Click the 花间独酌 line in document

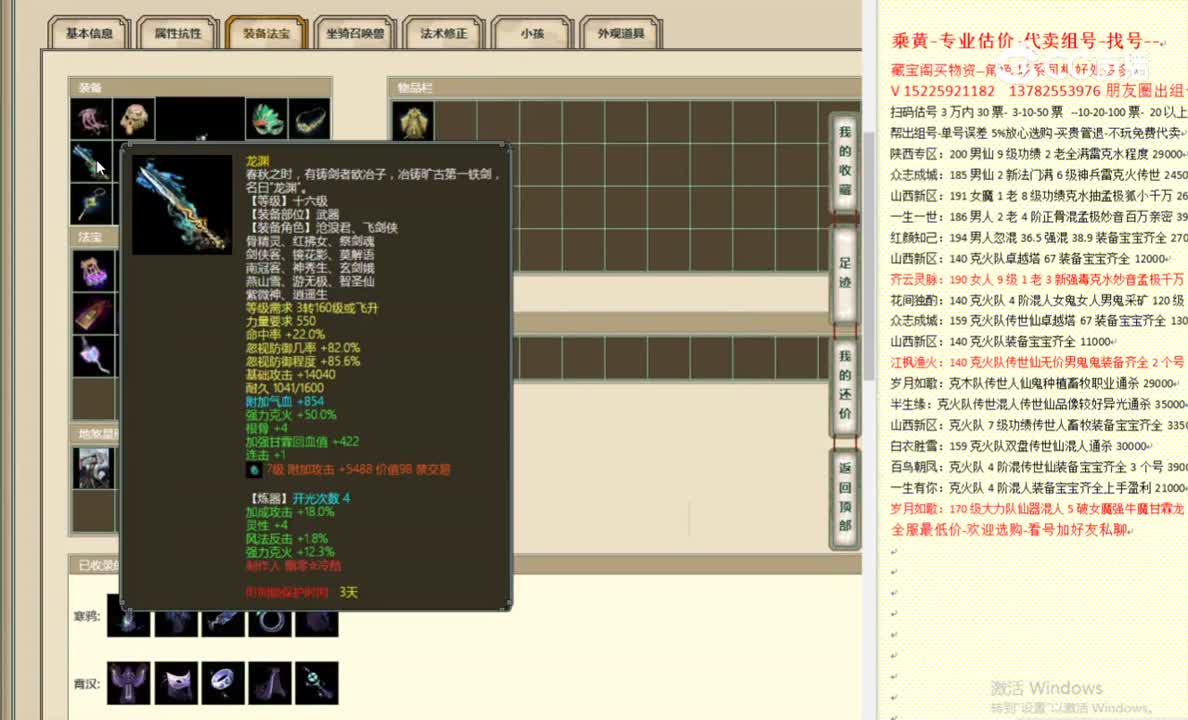click(x=1039, y=300)
